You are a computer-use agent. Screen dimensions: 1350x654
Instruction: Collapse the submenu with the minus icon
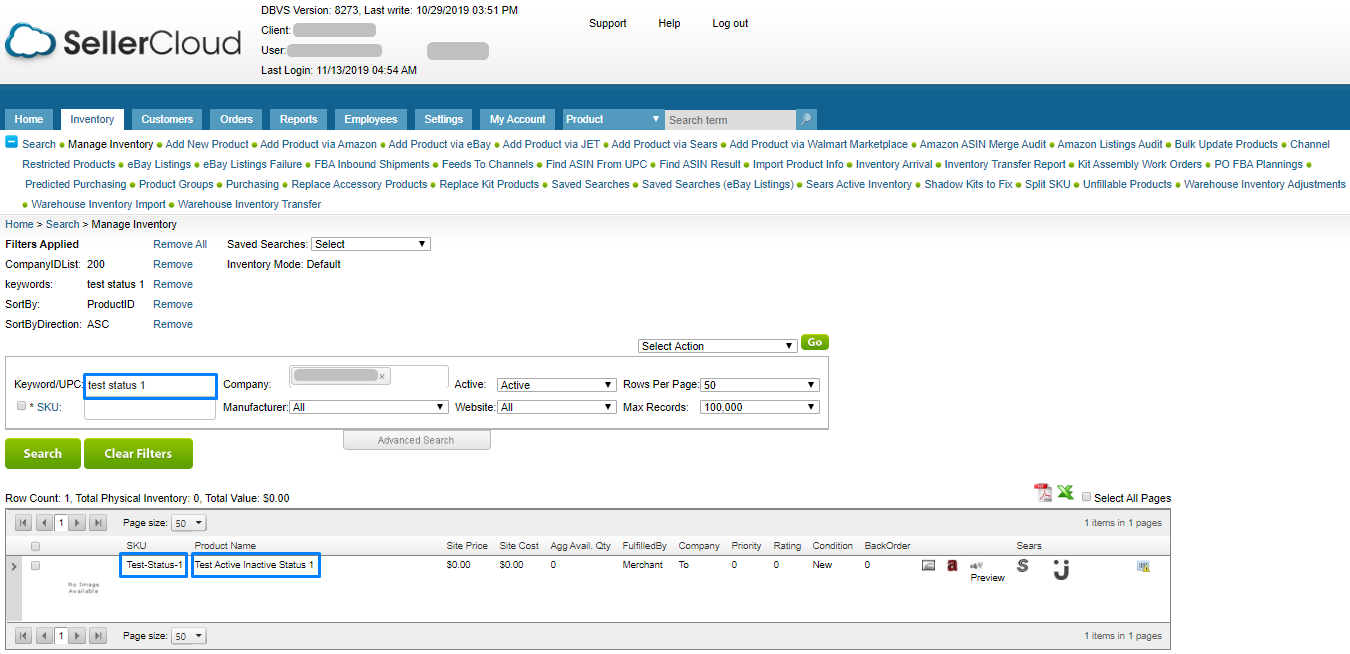point(11,142)
